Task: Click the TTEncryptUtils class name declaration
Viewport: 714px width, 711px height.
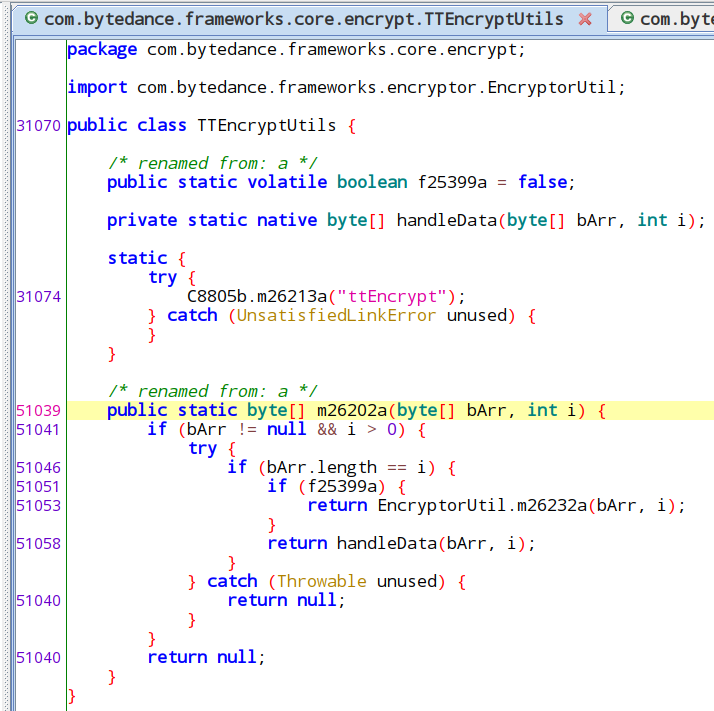Action: tap(267, 125)
